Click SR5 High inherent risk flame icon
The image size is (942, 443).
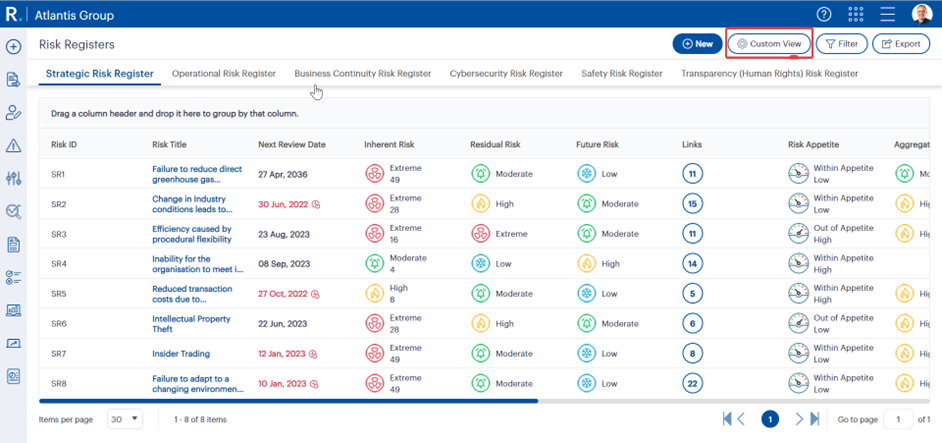[x=375, y=294]
